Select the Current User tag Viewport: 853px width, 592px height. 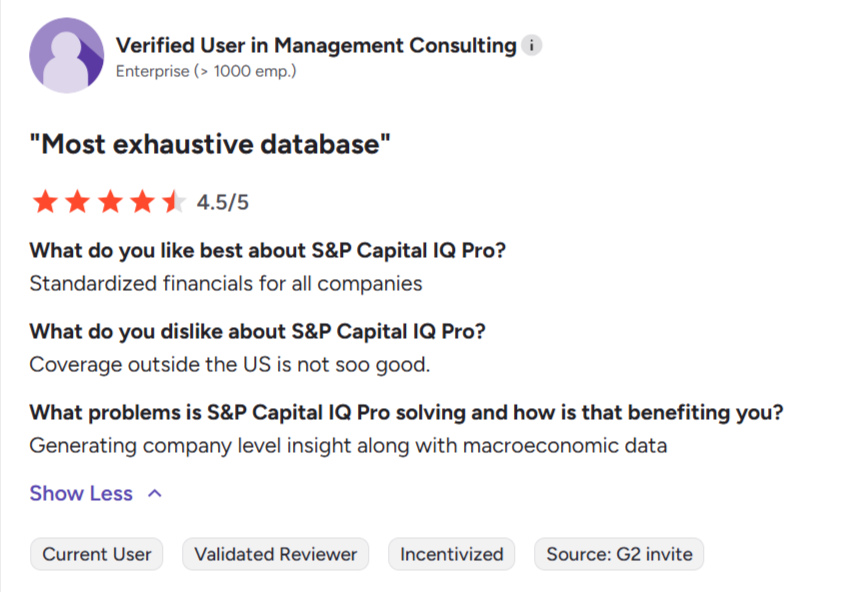coord(96,554)
